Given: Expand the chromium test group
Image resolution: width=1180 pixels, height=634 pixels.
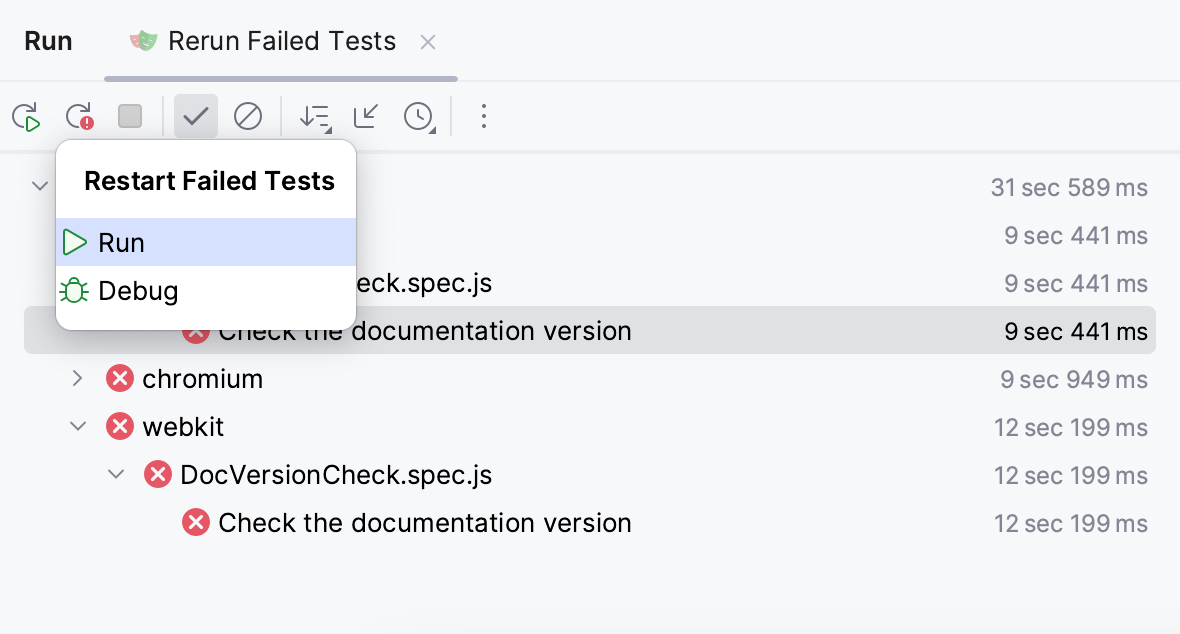Looking at the screenshot, I should (78, 378).
